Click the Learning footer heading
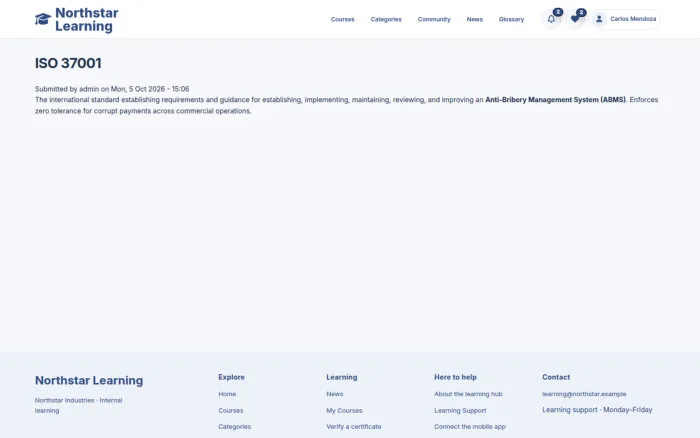700x438 pixels. pyautogui.click(x=342, y=377)
